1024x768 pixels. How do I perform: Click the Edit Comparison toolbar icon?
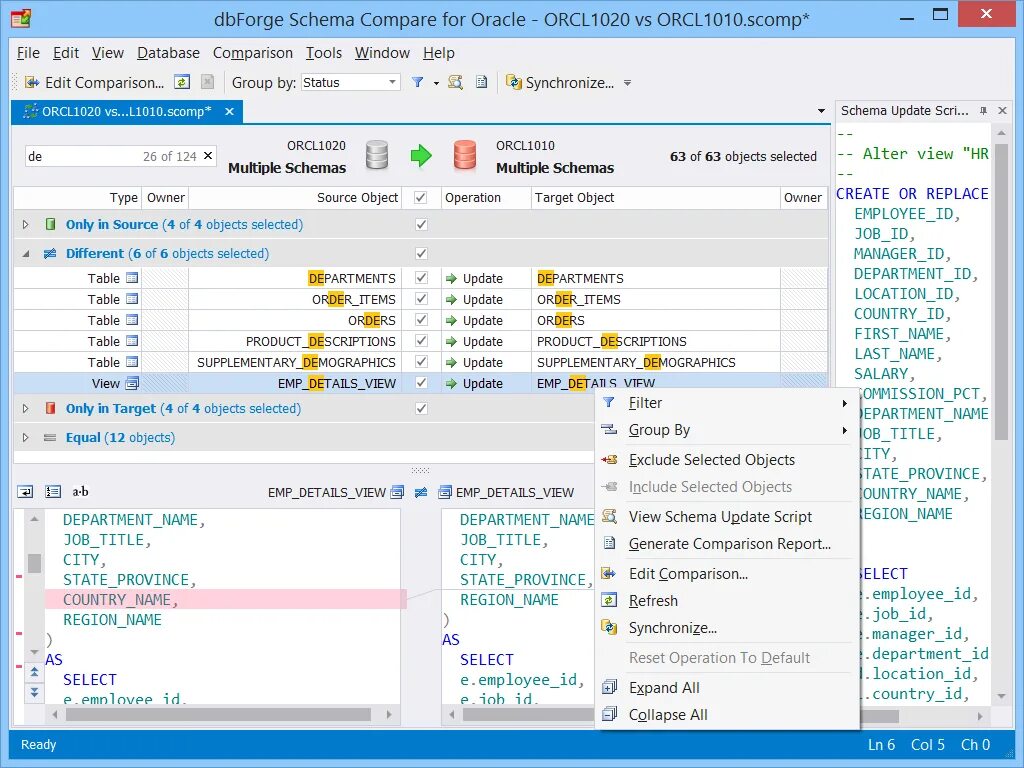coord(31,82)
